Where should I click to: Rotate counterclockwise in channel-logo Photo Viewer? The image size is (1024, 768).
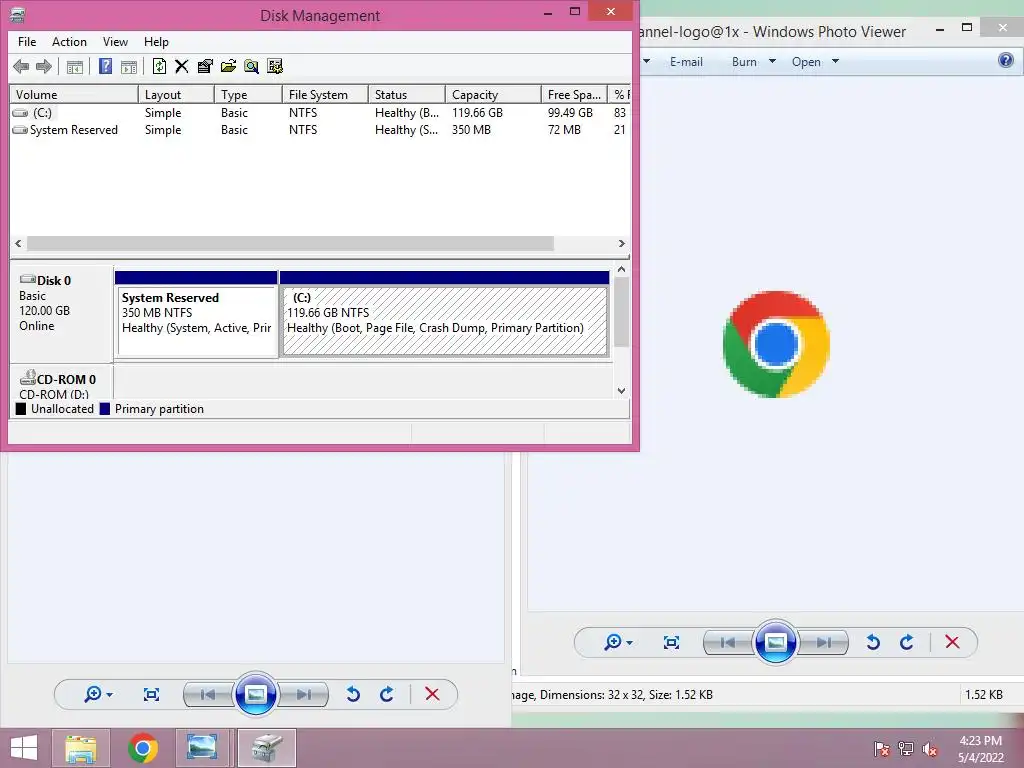pos(873,643)
